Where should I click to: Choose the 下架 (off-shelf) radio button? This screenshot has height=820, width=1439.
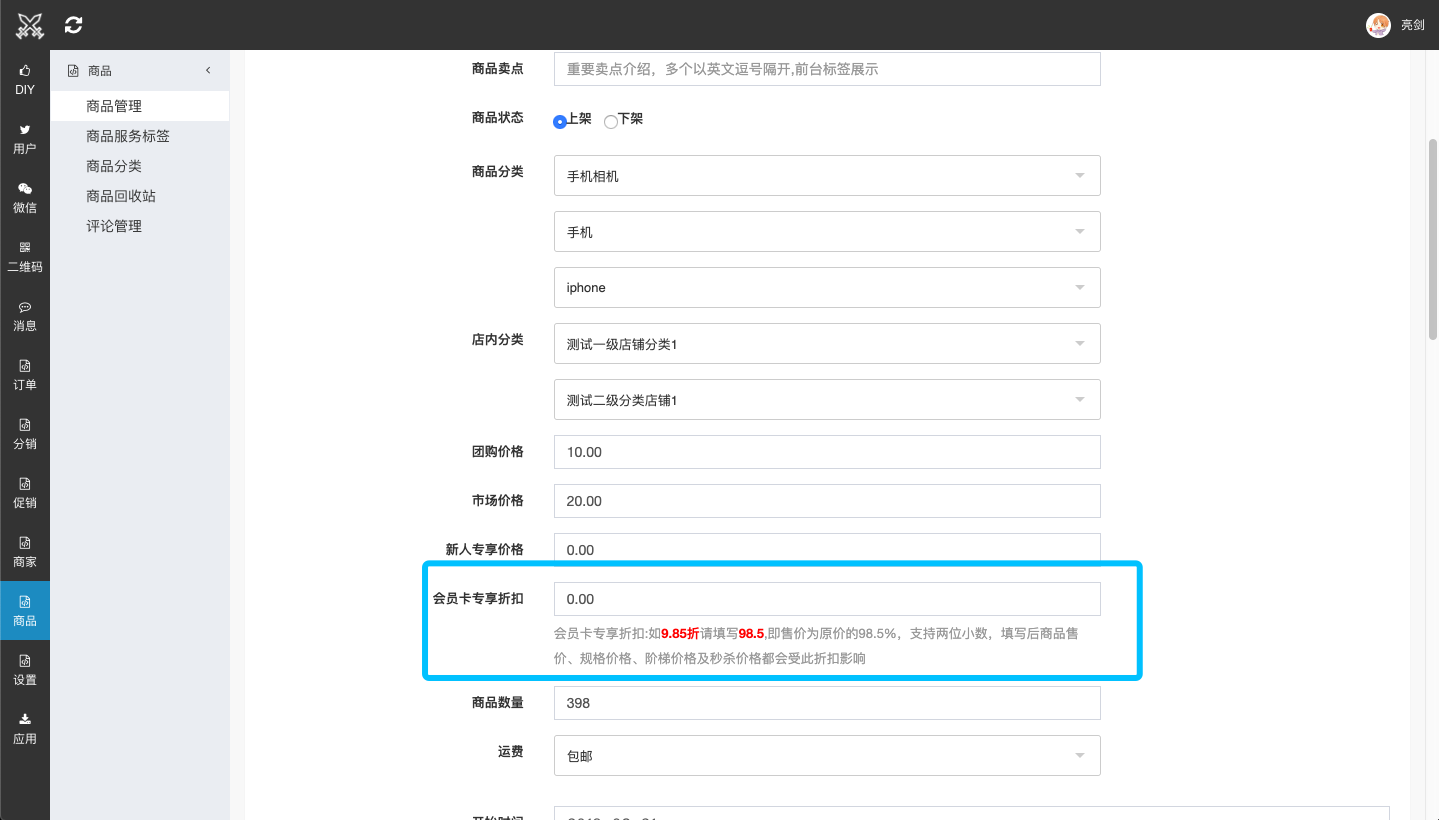click(611, 120)
